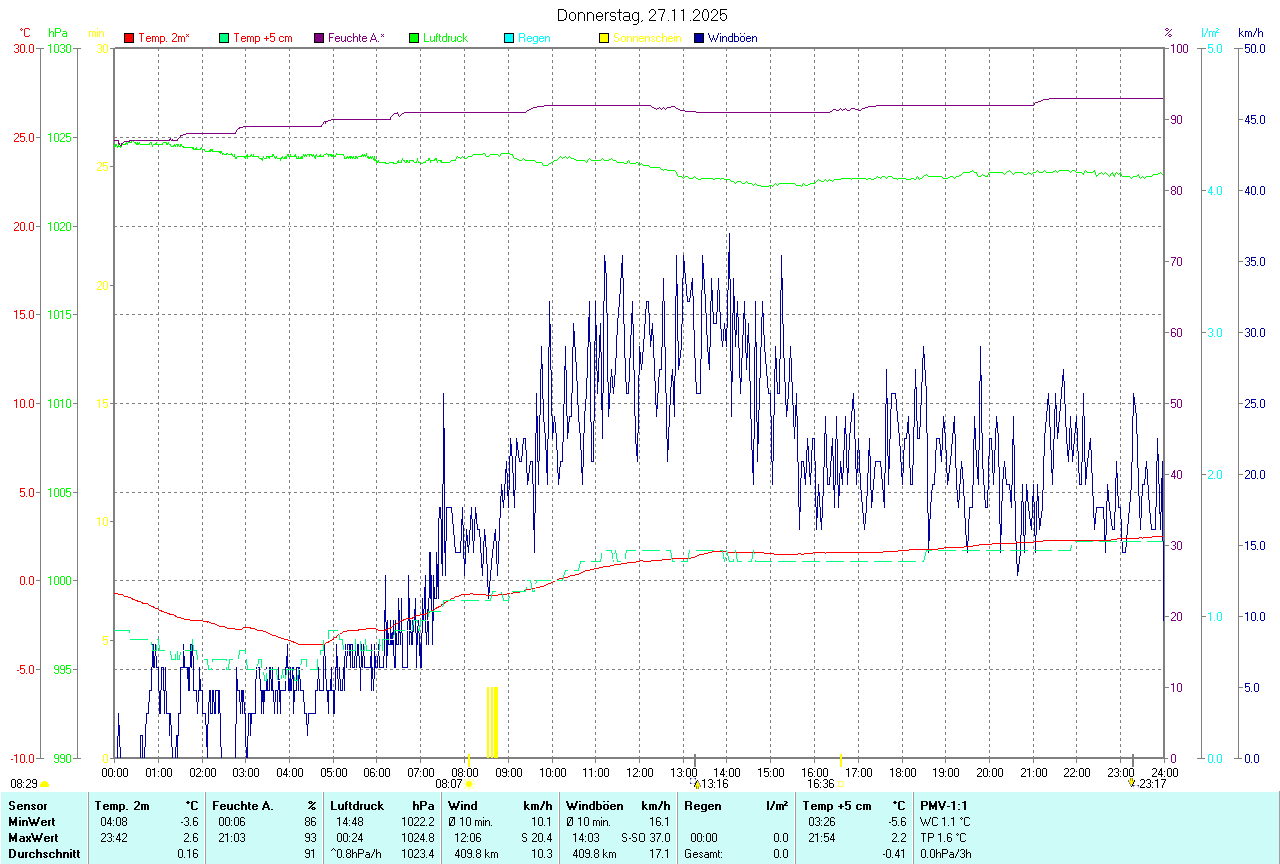The height and width of the screenshot is (864, 1280).
Task: Click the MaxWert row label
Action: click(35, 838)
